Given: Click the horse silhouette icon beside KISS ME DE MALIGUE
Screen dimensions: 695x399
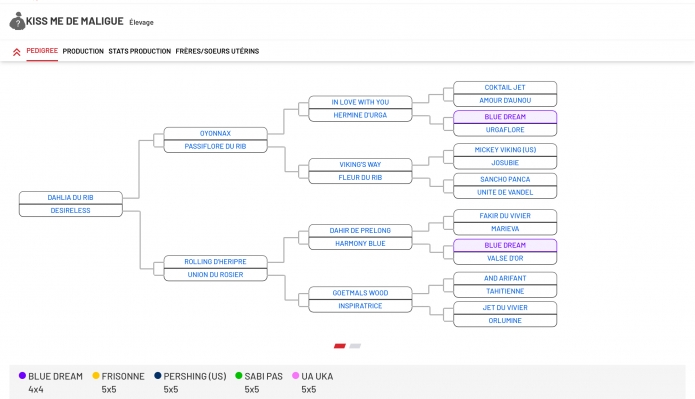Looking at the screenshot, I should 17,21.
